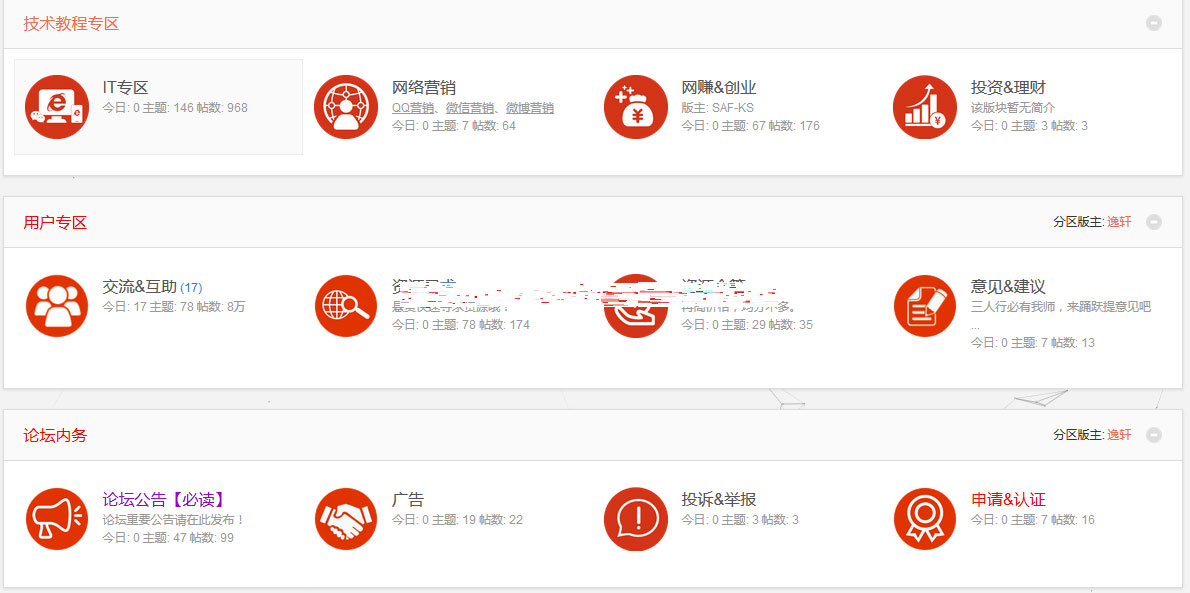Collapse the 技术教程专区 section
Viewport: 1190px width, 593px height.
[1154, 23]
